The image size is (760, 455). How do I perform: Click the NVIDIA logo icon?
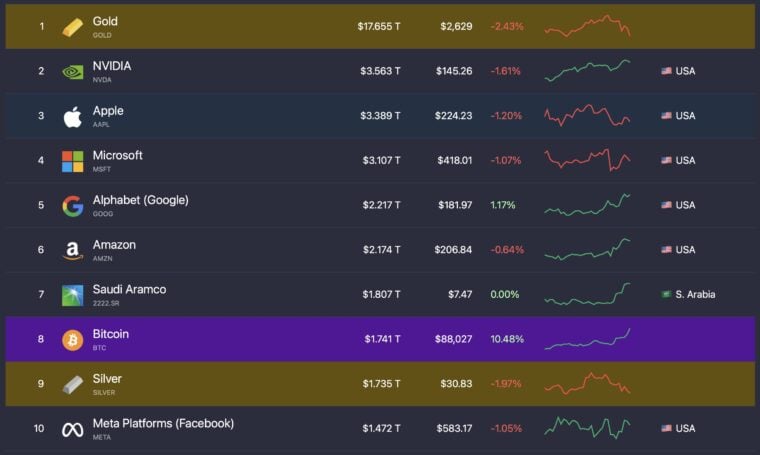click(x=72, y=72)
